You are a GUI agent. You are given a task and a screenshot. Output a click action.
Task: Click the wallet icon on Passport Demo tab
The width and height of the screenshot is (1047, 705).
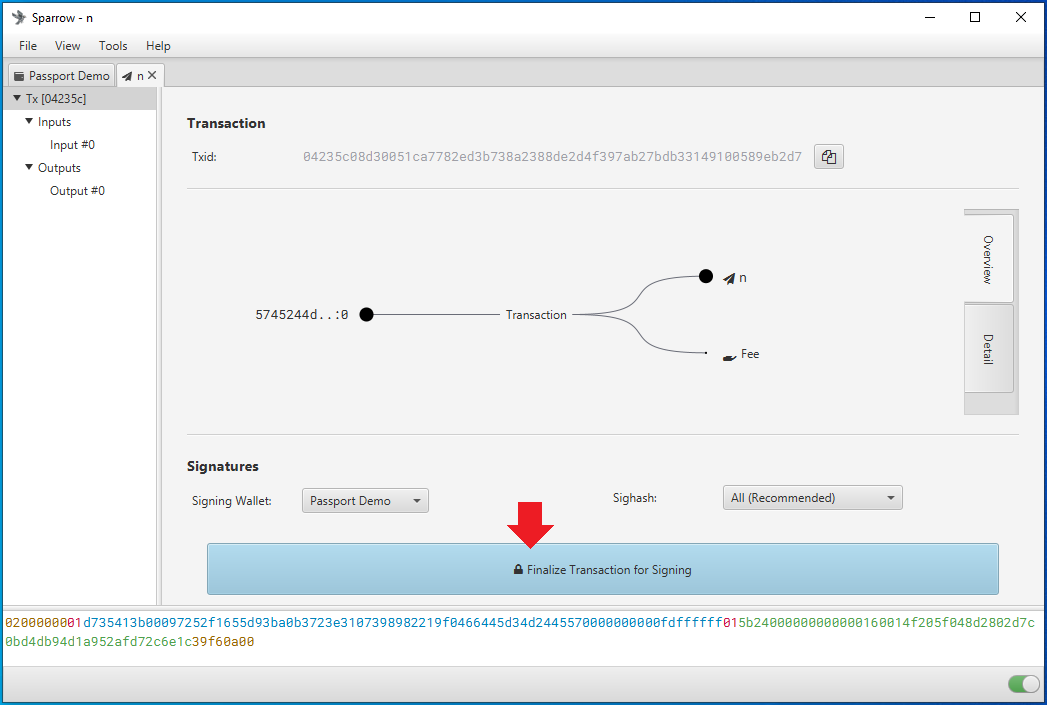coord(19,76)
